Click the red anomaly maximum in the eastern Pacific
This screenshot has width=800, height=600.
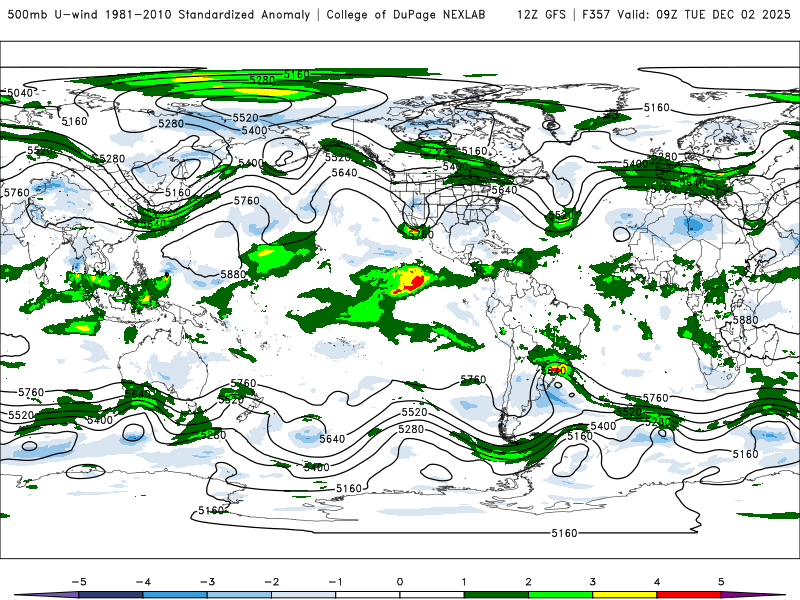[x=415, y=283]
